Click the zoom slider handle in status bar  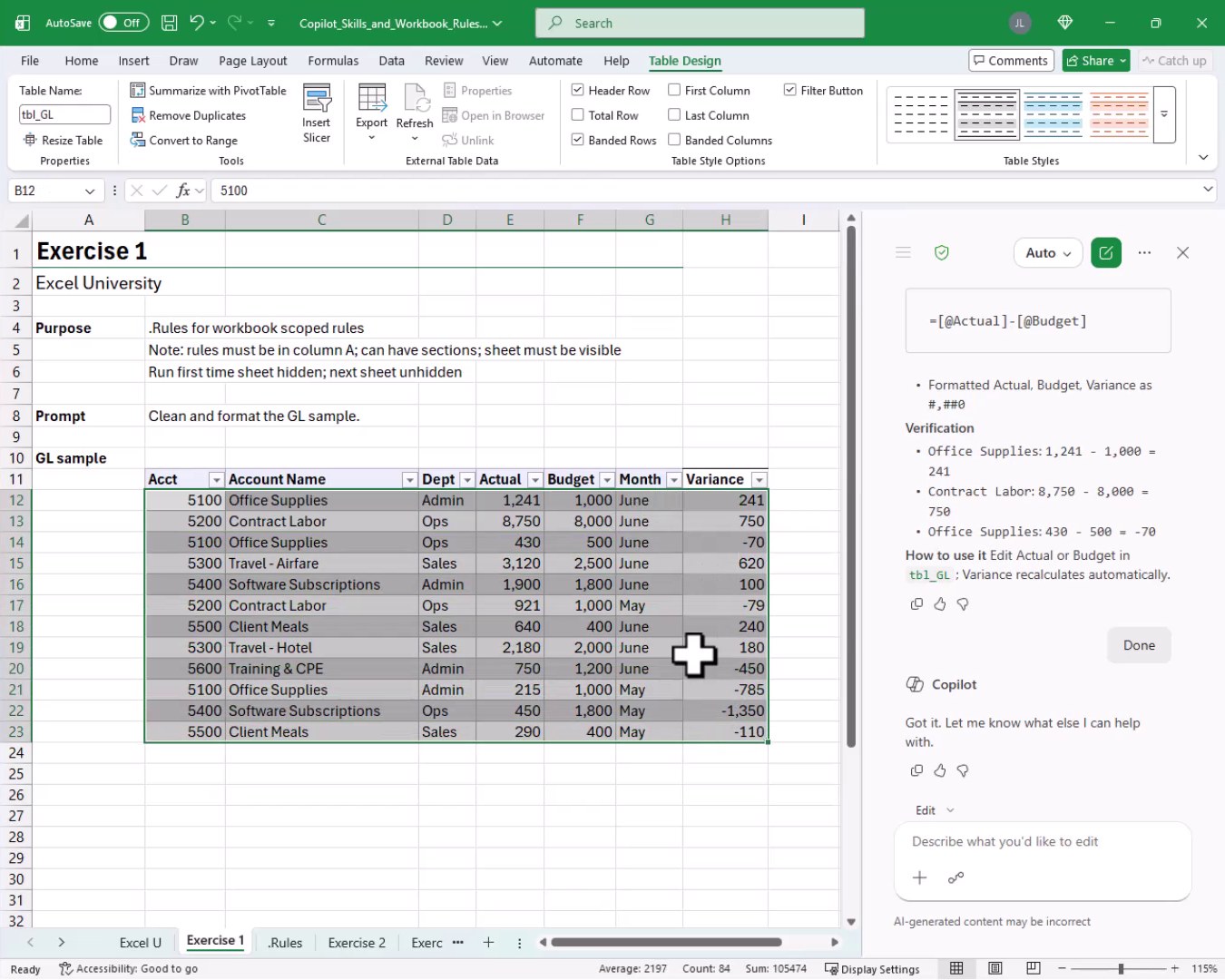pyautogui.click(x=1121, y=969)
